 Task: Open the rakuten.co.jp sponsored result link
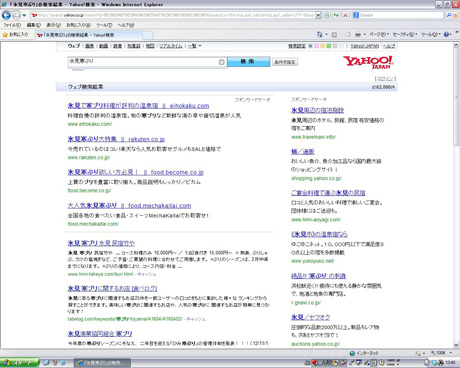(116, 139)
